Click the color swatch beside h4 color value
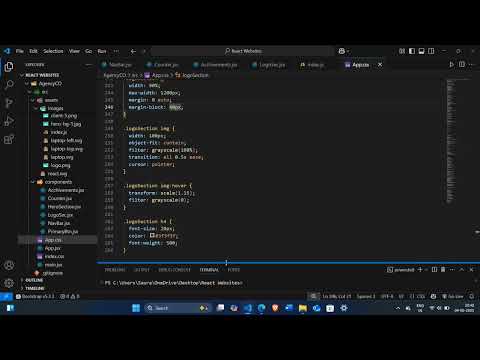 coord(152,235)
